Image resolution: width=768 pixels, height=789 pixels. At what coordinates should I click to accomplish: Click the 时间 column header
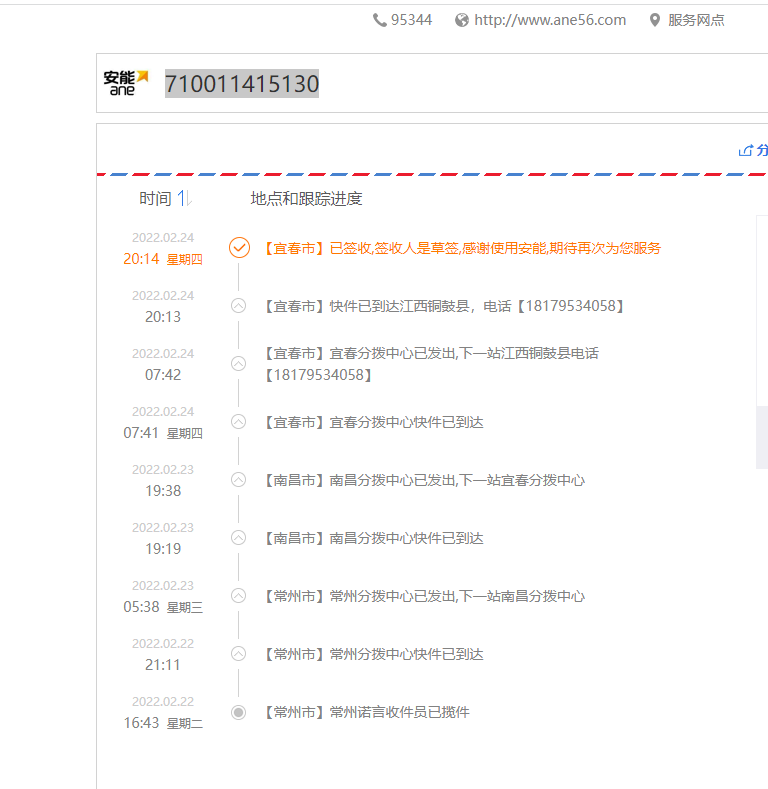click(156, 199)
